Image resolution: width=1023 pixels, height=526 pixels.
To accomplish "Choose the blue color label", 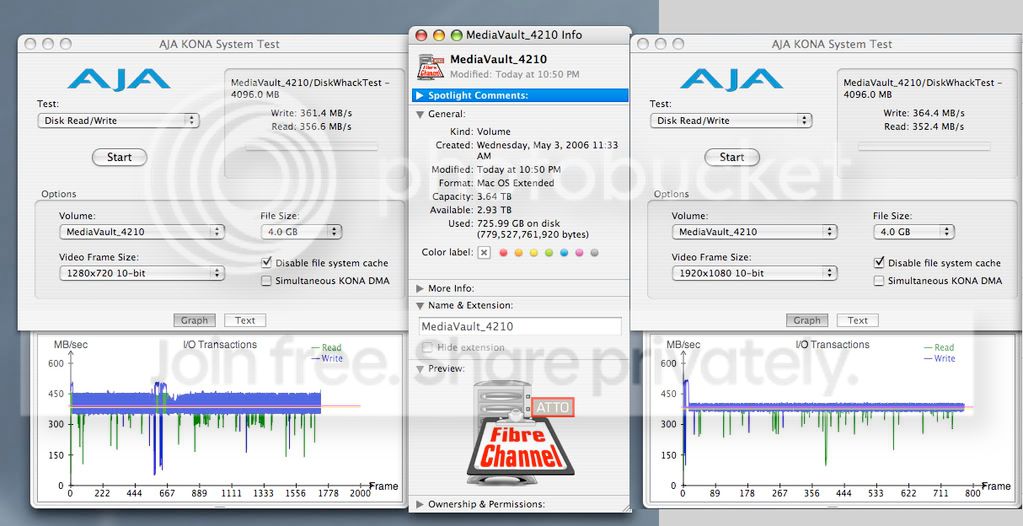I will click(x=564, y=253).
